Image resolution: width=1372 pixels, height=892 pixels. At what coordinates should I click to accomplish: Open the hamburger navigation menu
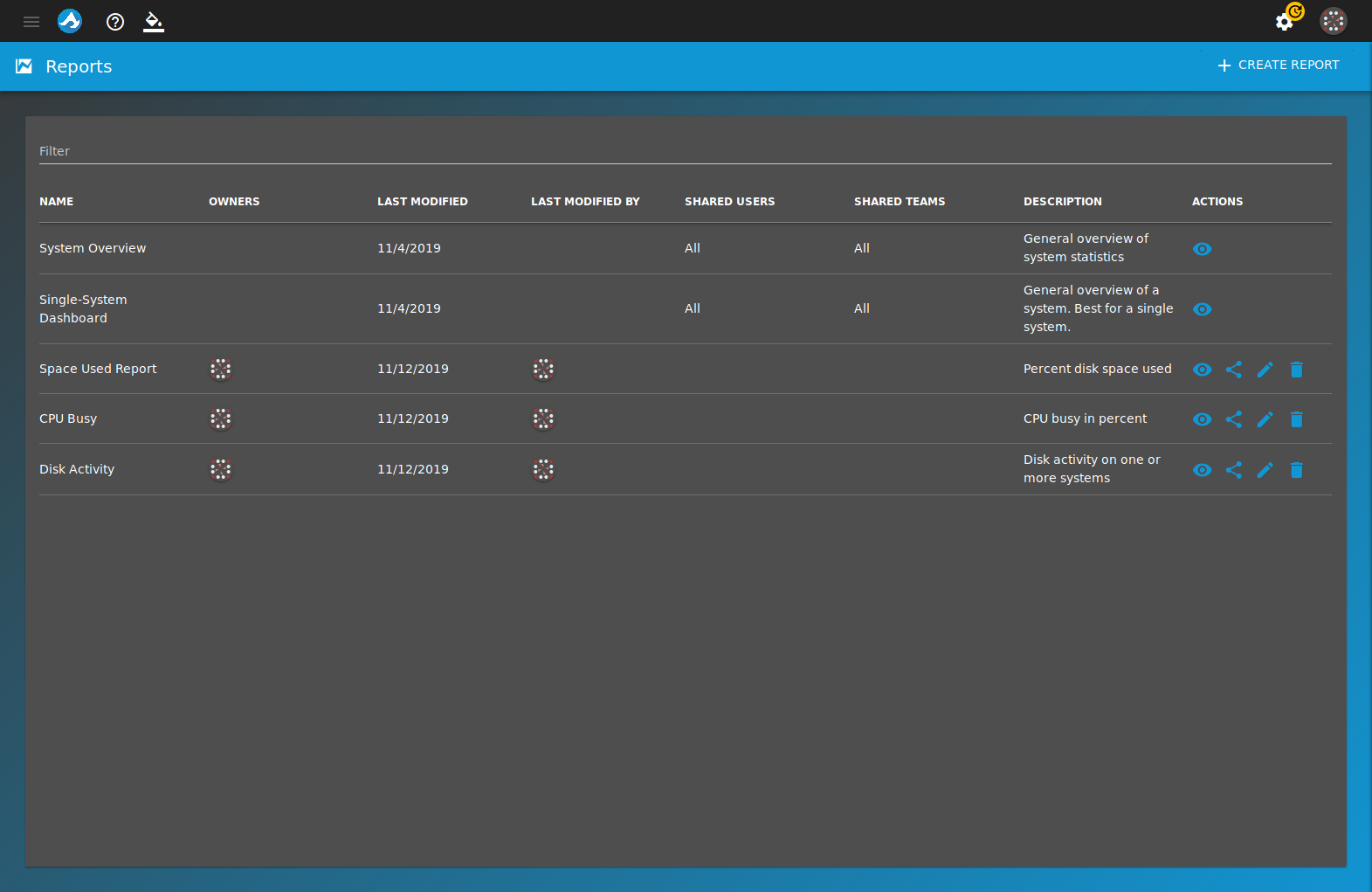click(x=31, y=22)
